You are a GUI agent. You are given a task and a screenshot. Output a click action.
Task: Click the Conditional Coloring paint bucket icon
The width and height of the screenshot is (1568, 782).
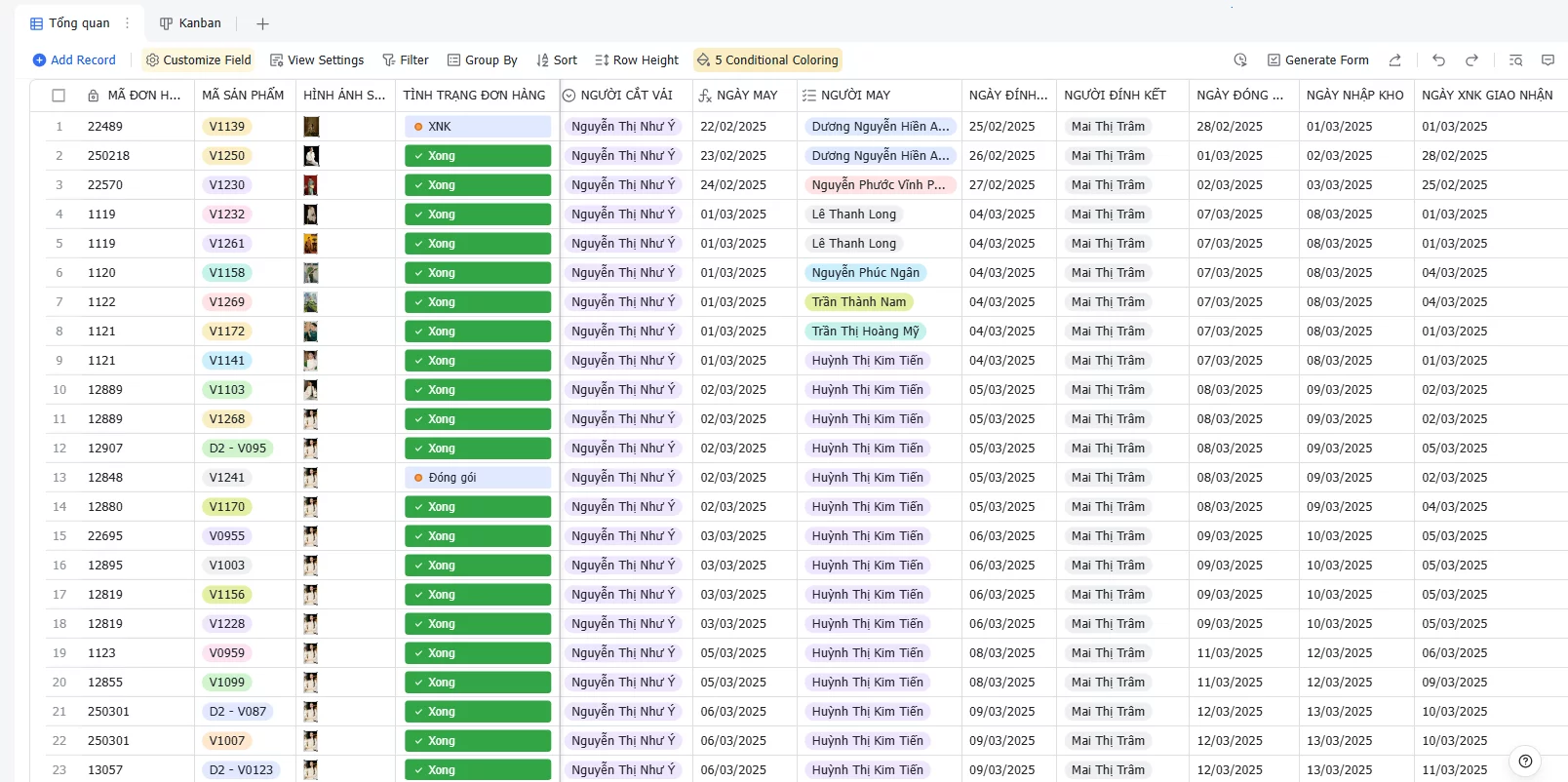click(x=703, y=60)
